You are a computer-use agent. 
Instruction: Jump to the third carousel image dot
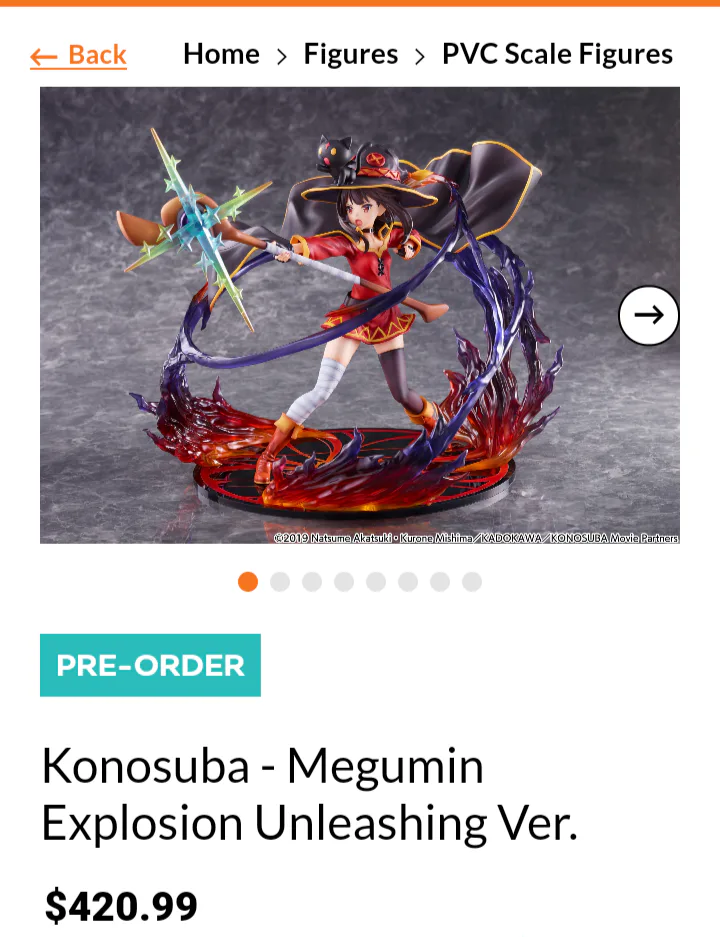click(312, 581)
